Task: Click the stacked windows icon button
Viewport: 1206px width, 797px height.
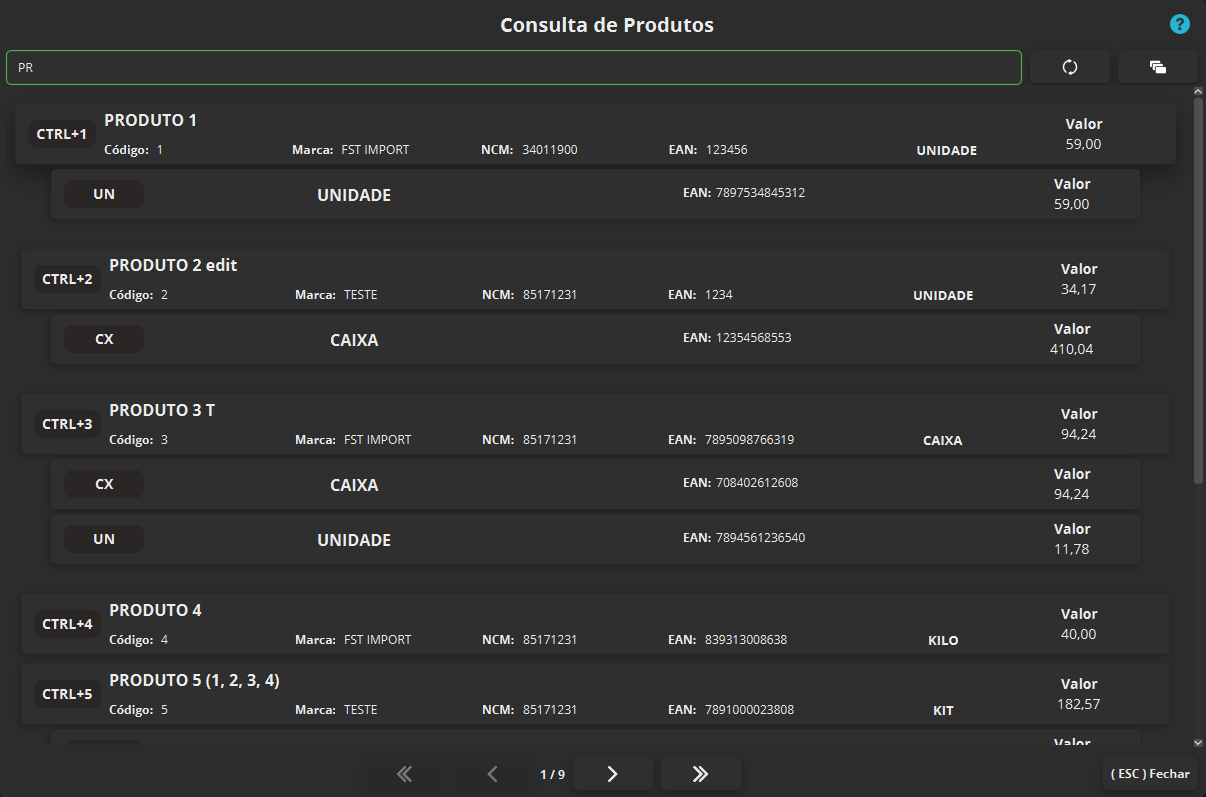Action: [x=1158, y=67]
